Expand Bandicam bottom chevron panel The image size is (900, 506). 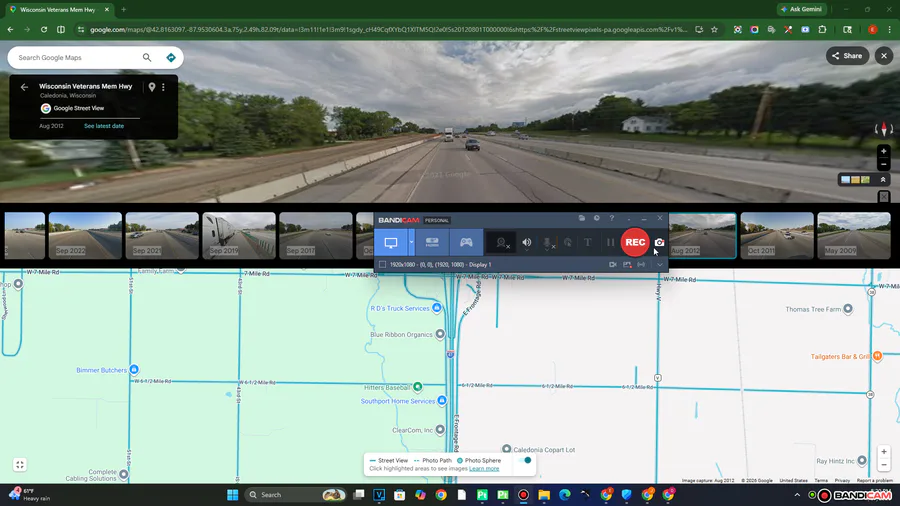pos(660,264)
